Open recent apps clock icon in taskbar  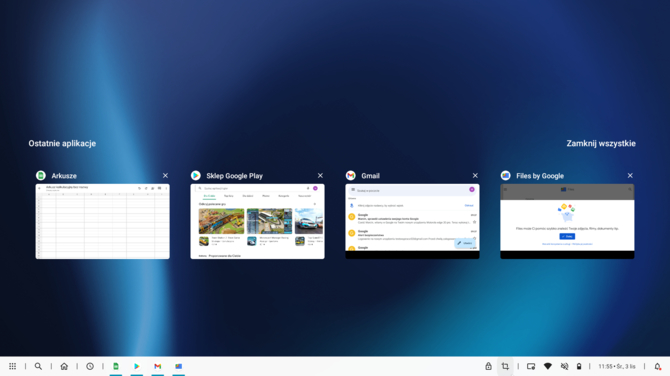[x=90, y=366]
